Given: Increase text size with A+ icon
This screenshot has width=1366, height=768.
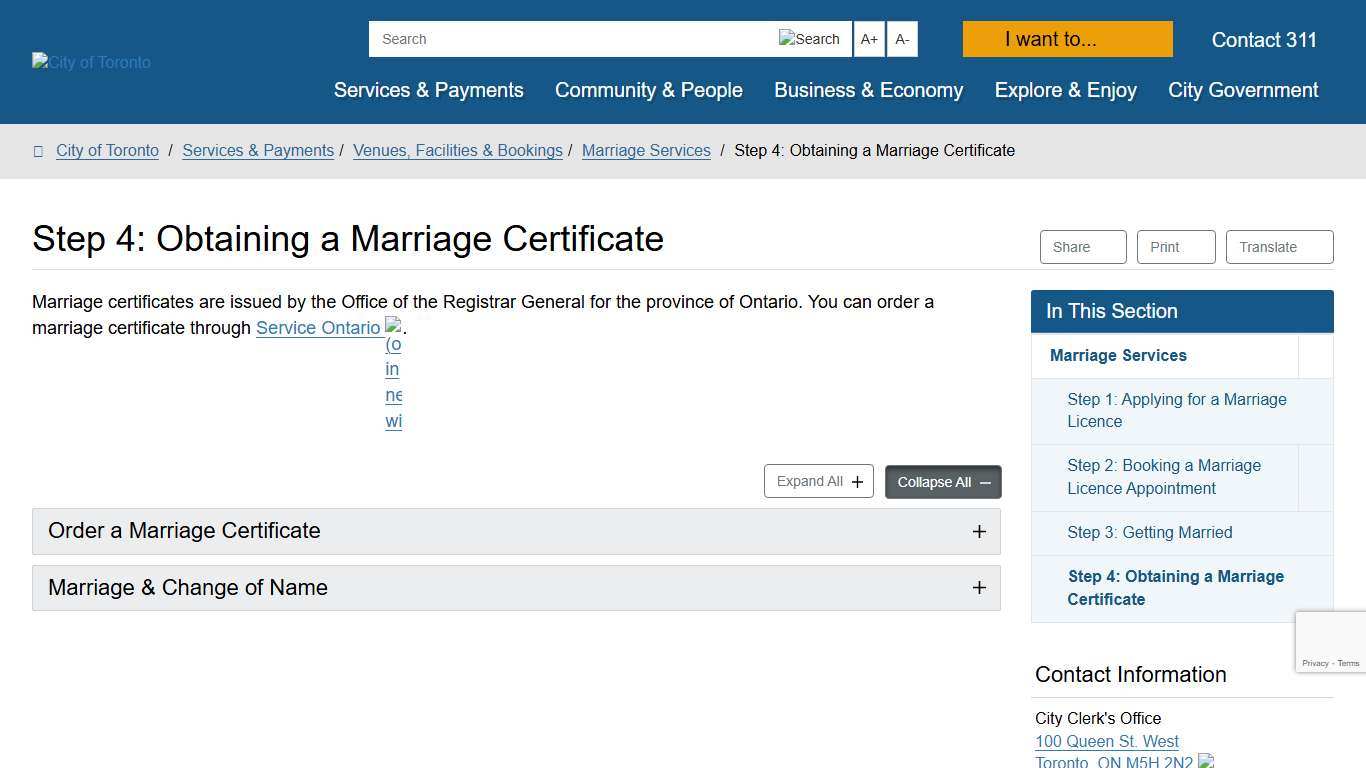Looking at the screenshot, I should (x=868, y=39).
